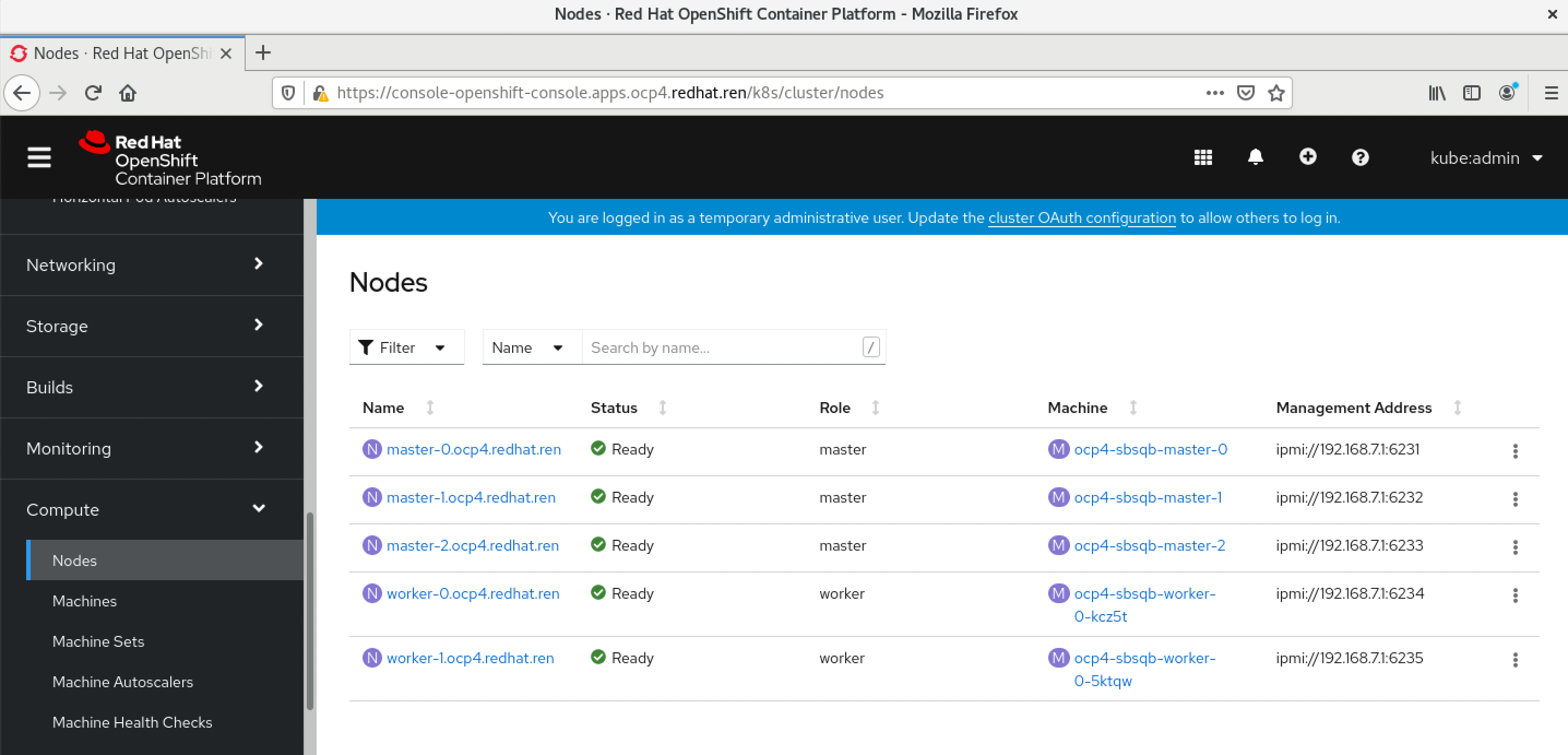The height and width of the screenshot is (755, 1568).
Task: Open kebab menu for worker-1 node
Action: [1515, 659]
